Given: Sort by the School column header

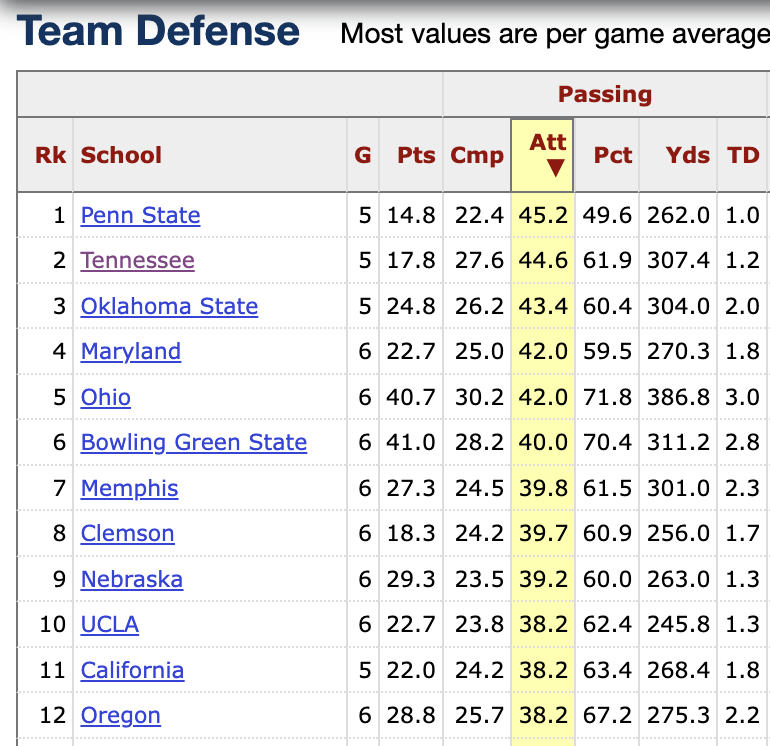Looking at the screenshot, I should click(121, 155).
